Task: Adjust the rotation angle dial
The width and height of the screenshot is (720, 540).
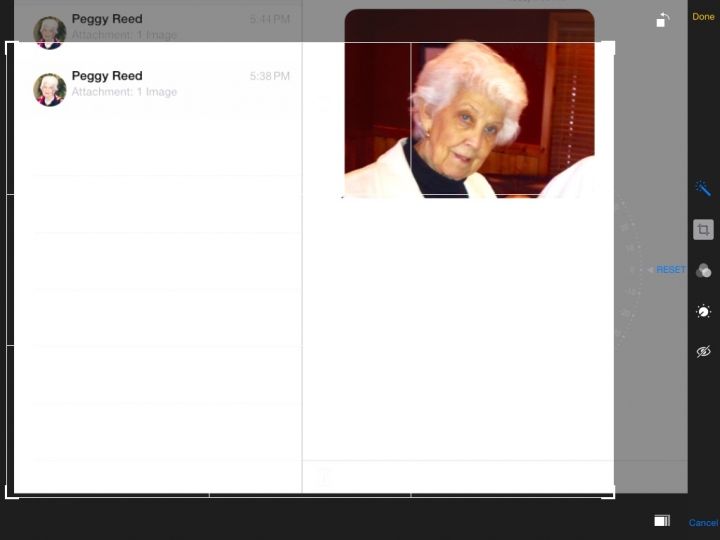Action: tap(630, 271)
